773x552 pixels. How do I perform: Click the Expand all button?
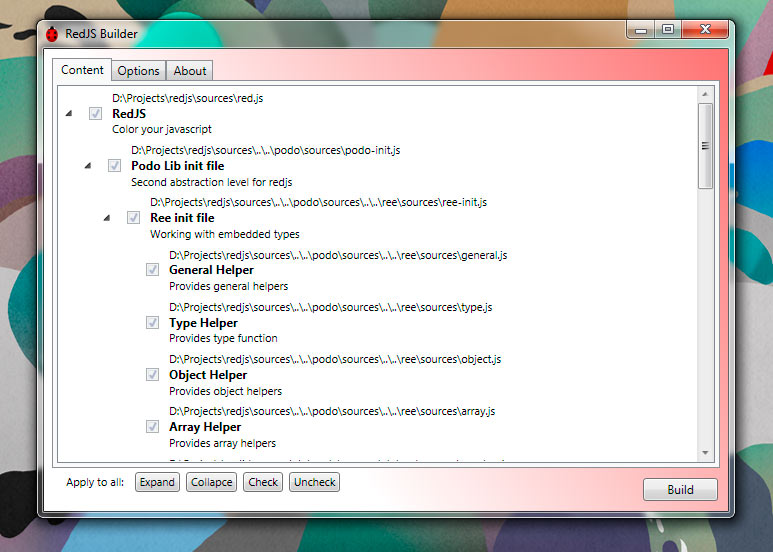click(x=157, y=482)
